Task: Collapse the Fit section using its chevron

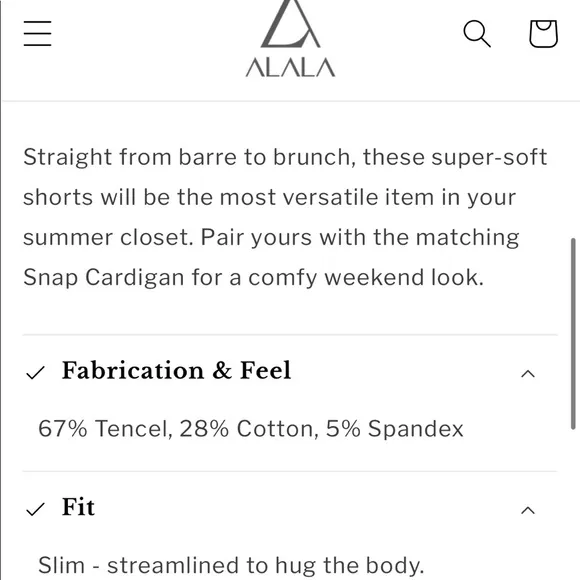Action: coord(528,510)
